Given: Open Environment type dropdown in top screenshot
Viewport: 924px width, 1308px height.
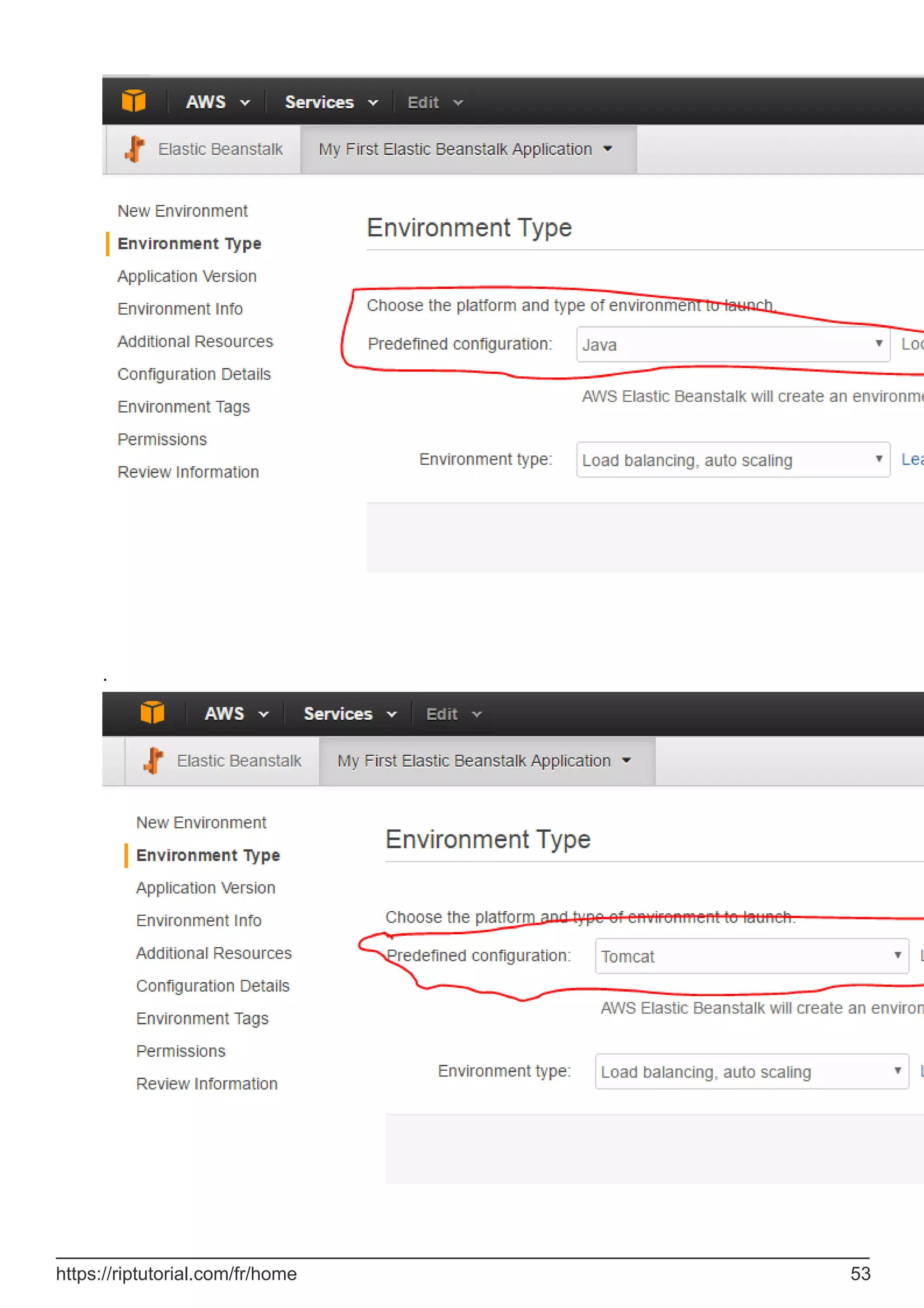Looking at the screenshot, I should click(733, 460).
